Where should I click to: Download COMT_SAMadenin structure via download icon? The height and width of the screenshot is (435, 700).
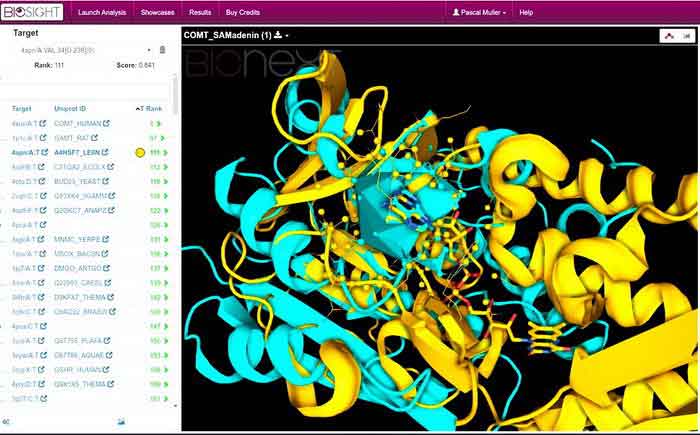[x=278, y=36]
